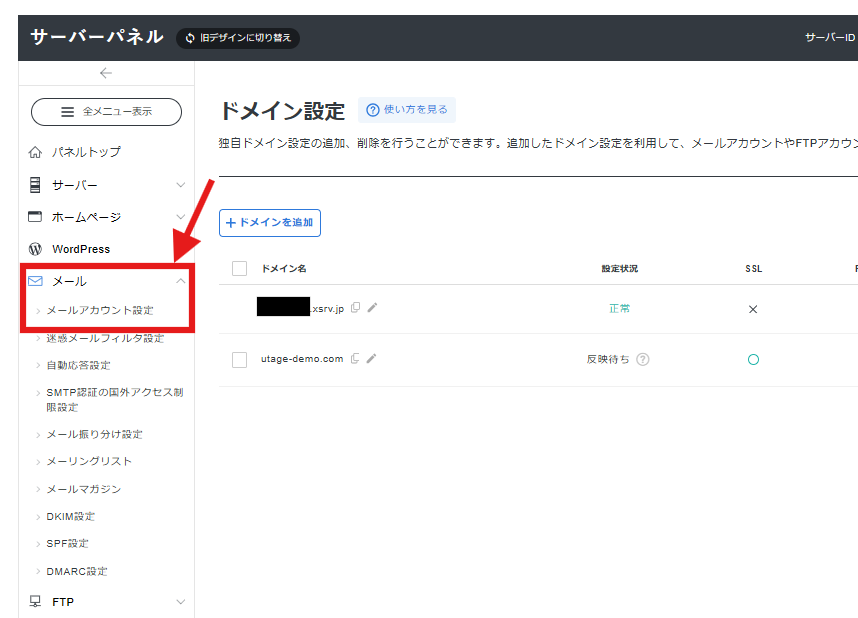This screenshot has width=858, height=618.
Task: Toggle the select-all checkbox in the table header
Action: [x=239, y=268]
